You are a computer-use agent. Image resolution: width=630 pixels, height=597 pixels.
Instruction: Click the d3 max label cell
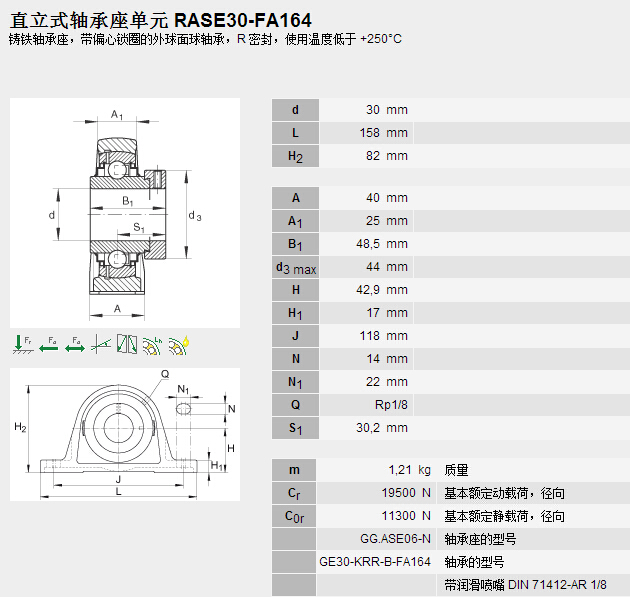294,267
